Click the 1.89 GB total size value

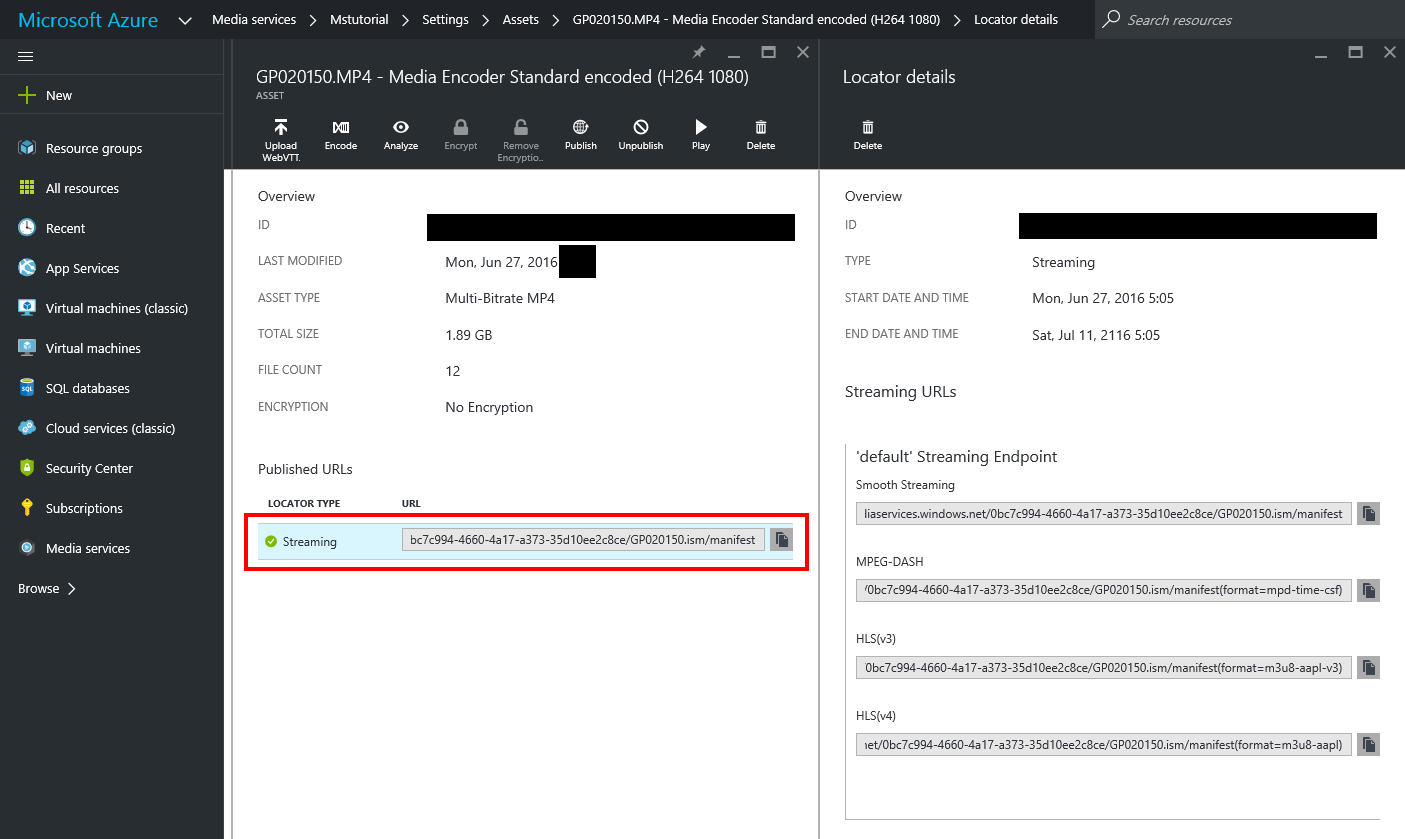tap(469, 335)
